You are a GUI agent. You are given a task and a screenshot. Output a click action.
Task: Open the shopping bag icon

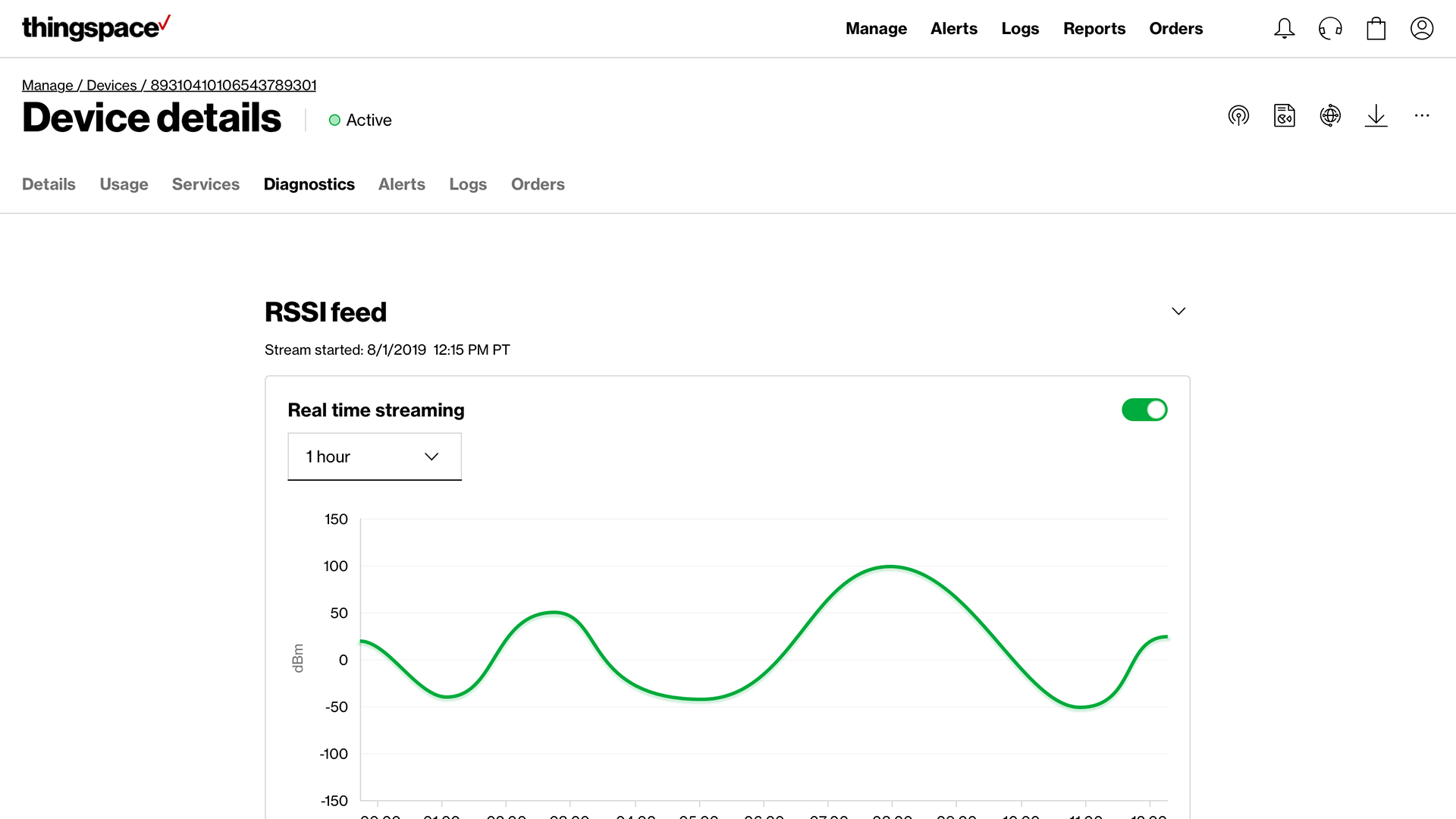(1376, 29)
